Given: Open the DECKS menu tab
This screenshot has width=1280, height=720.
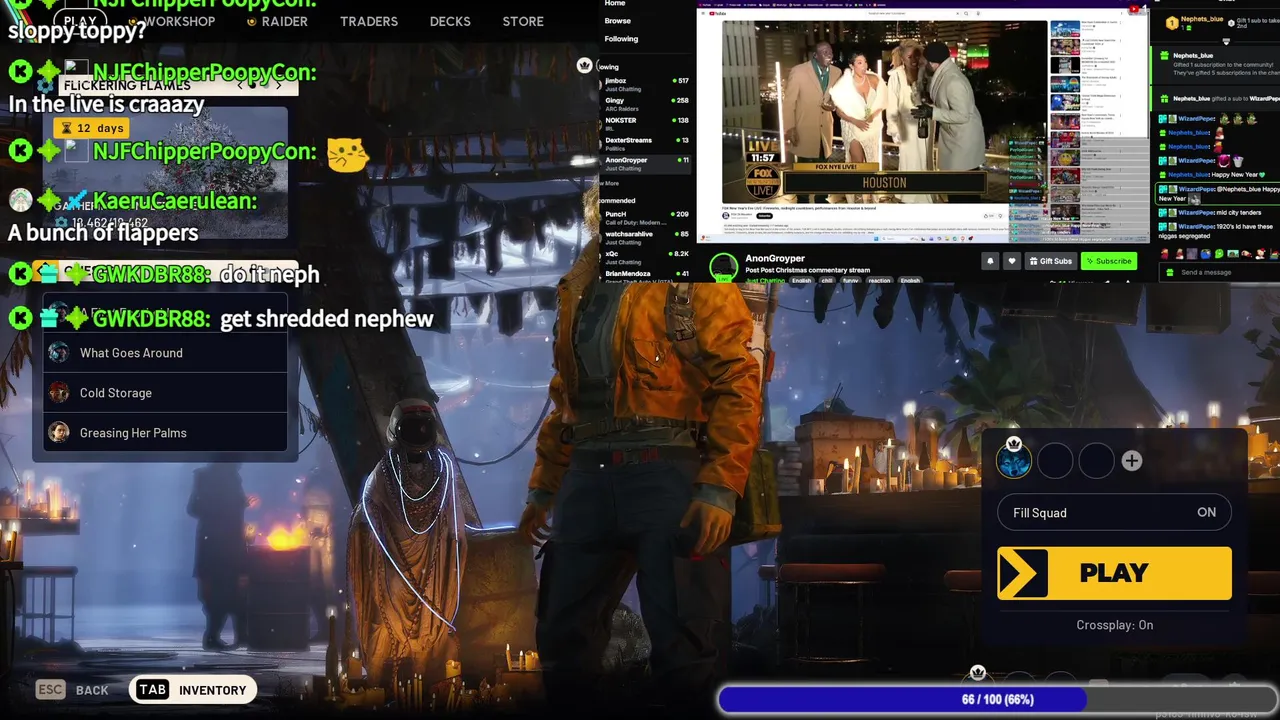Looking at the screenshot, I should tap(450, 21).
